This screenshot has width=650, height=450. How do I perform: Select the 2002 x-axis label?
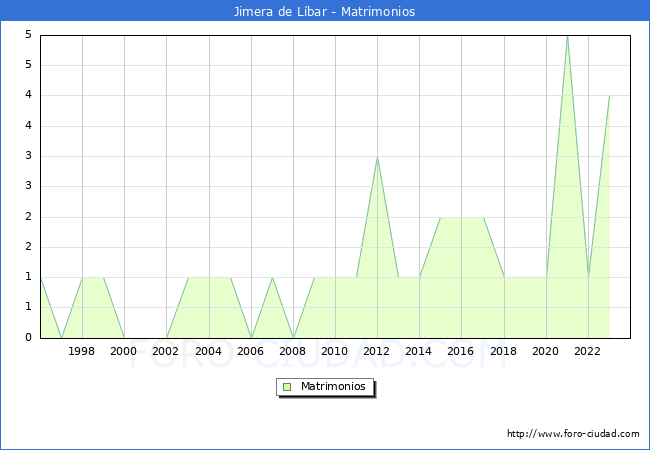(x=166, y=351)
